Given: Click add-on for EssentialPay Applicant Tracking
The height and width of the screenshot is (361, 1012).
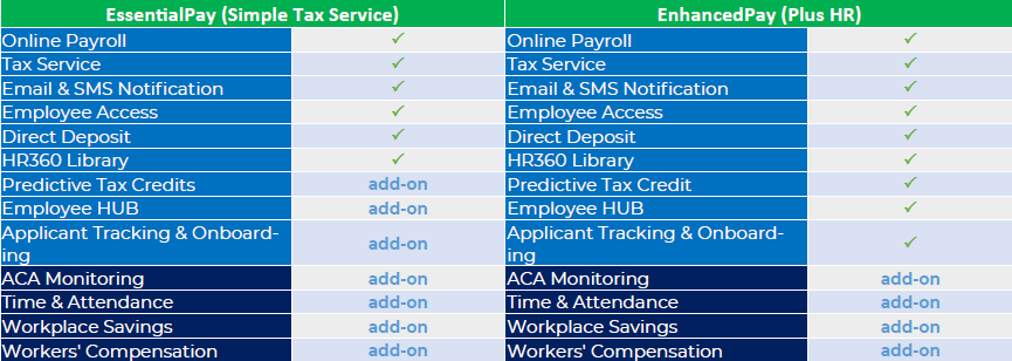Looking at the screenshot, I should [x=398, y=243].
